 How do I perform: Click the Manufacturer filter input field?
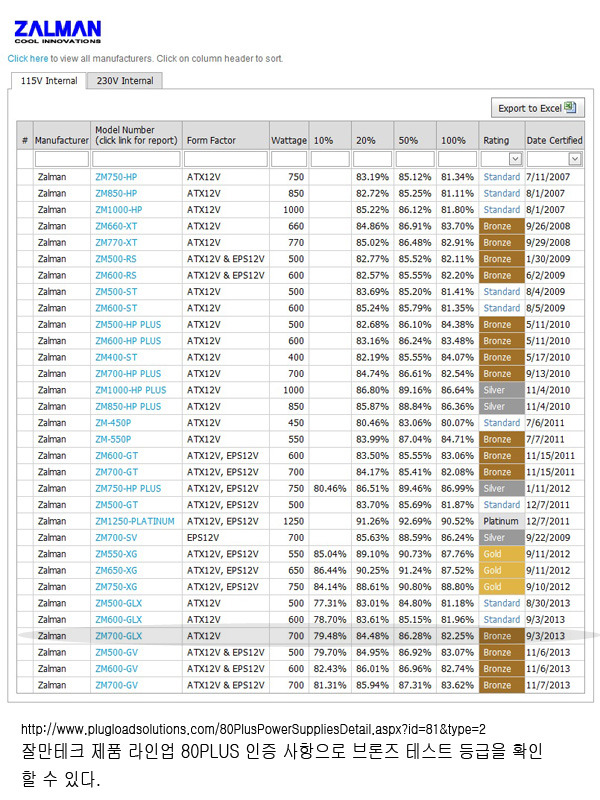[x=62, y=159]
